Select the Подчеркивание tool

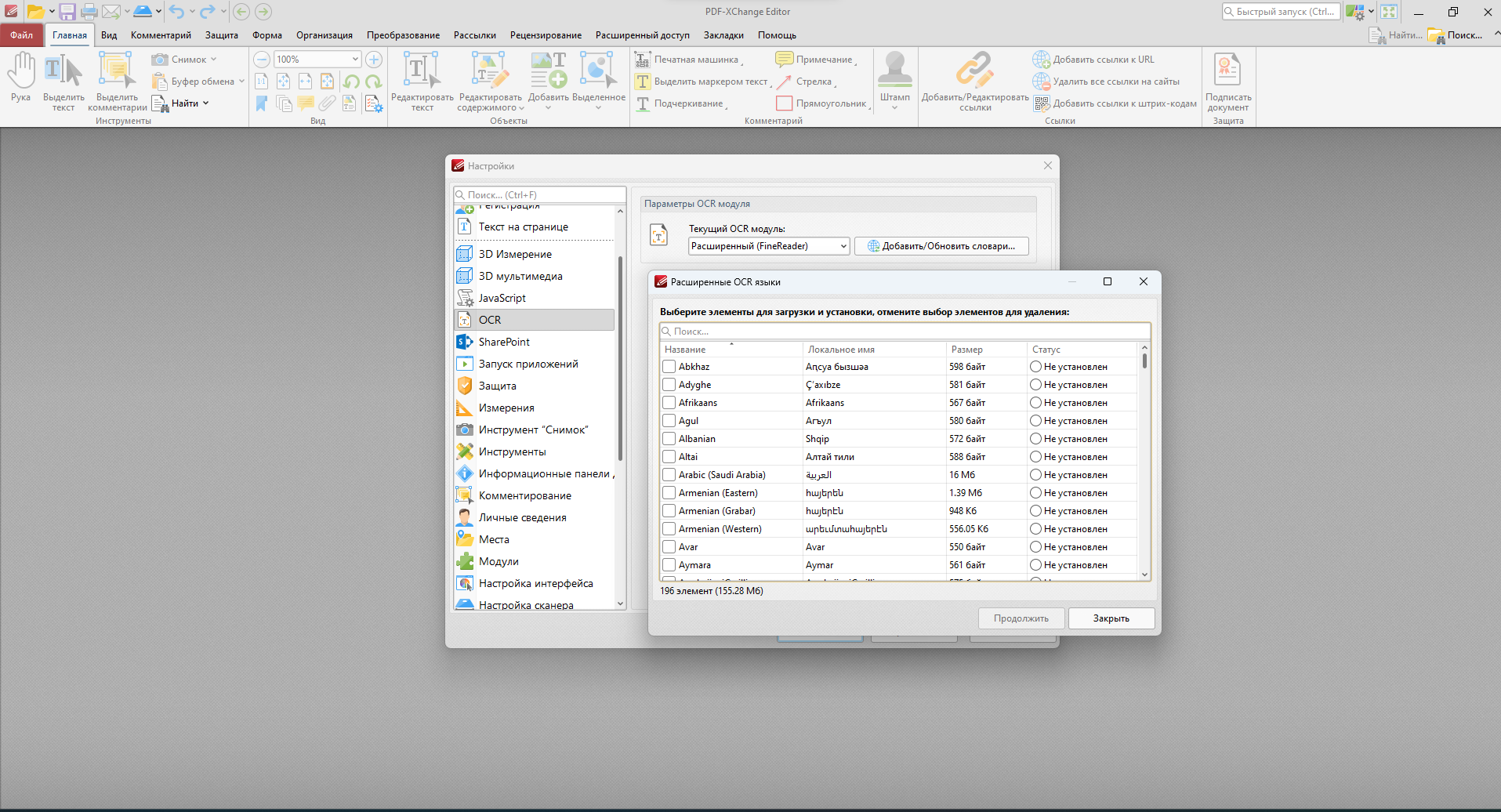click(680, 103)
